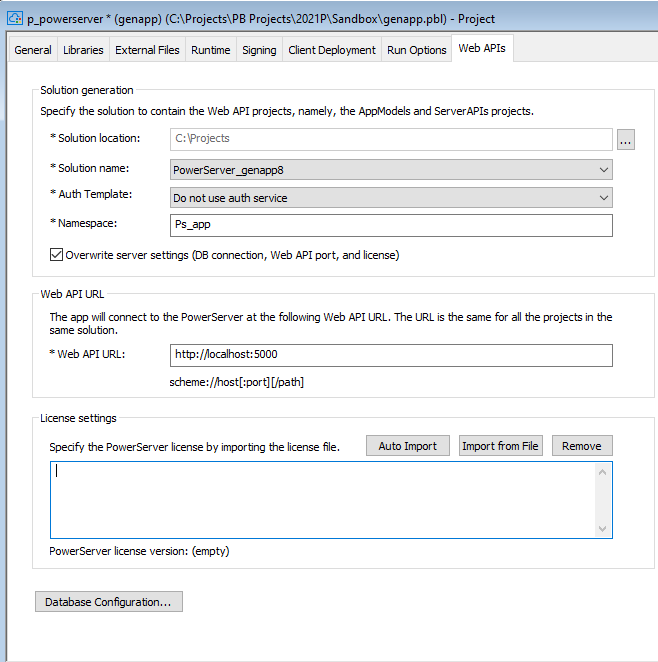Open the General tab

point(33,50)
